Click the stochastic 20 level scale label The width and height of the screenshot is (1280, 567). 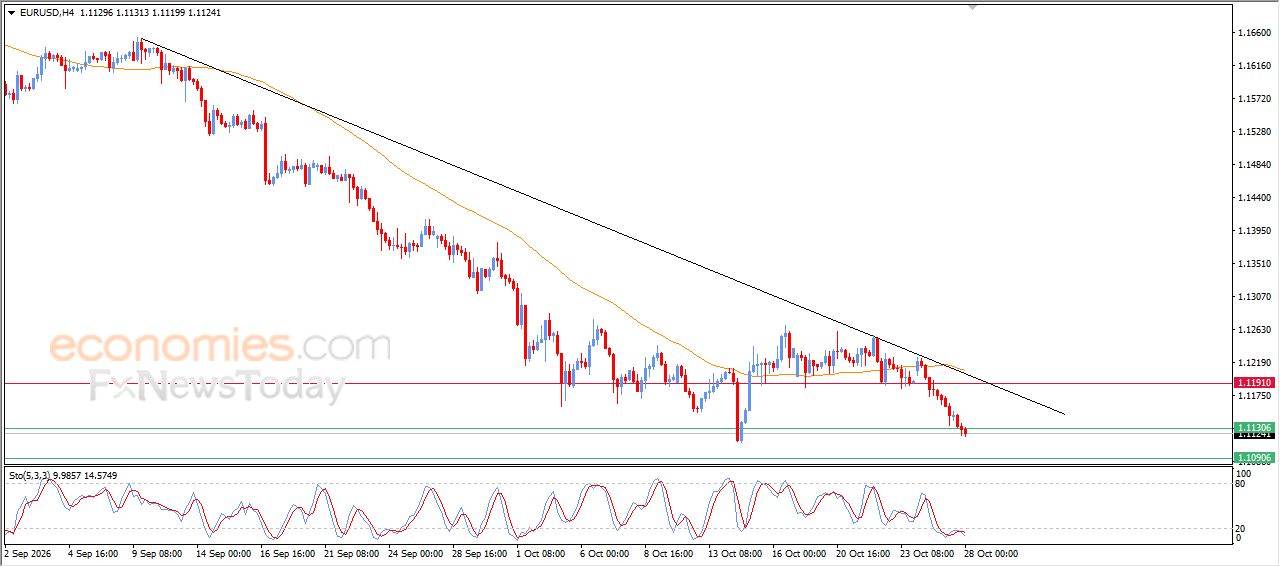click(1243, 529)
